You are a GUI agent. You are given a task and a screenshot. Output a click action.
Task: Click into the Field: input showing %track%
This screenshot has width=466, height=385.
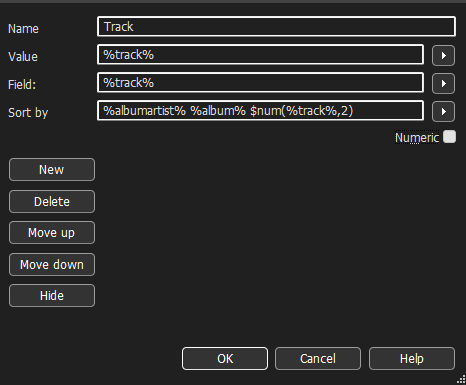point(260,83)
